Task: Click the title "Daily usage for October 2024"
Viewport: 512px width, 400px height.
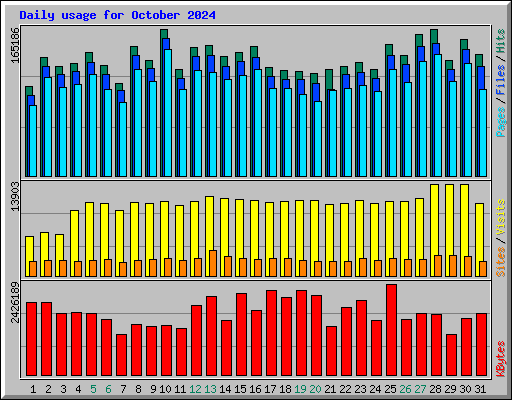Action: coord(117,15)
